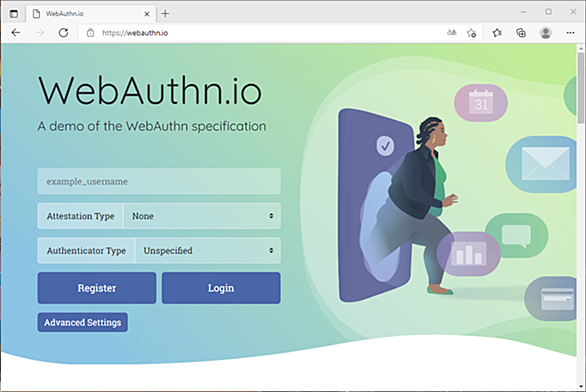Add this page to favorites
This screenshot has width=586, height=392.
point(472,33)
